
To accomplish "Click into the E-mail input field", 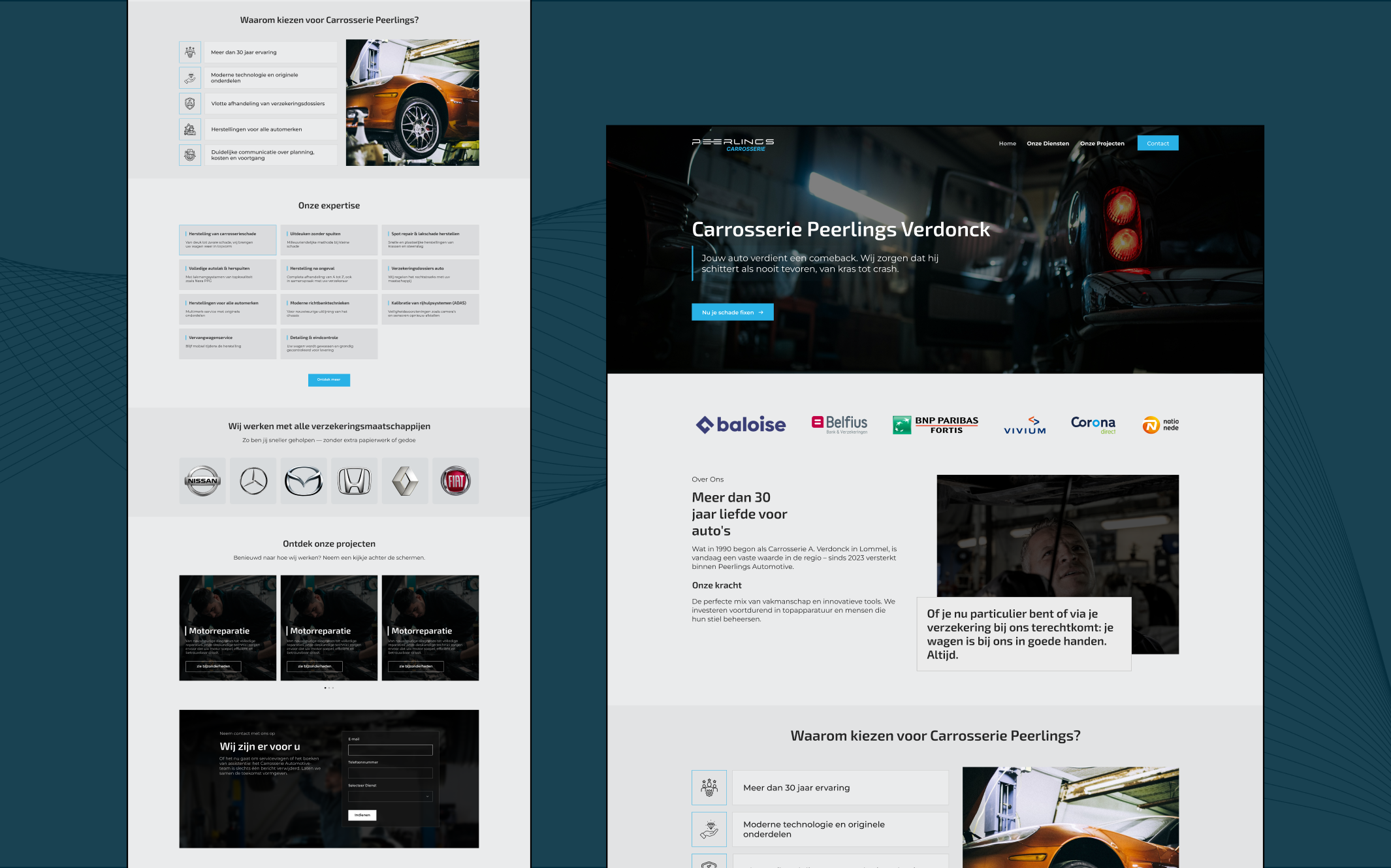I will [390, 750].
